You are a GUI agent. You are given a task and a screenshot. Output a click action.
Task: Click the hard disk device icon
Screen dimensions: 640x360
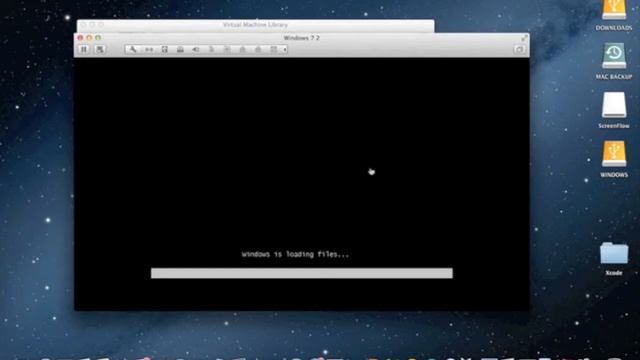click(164, 49)
